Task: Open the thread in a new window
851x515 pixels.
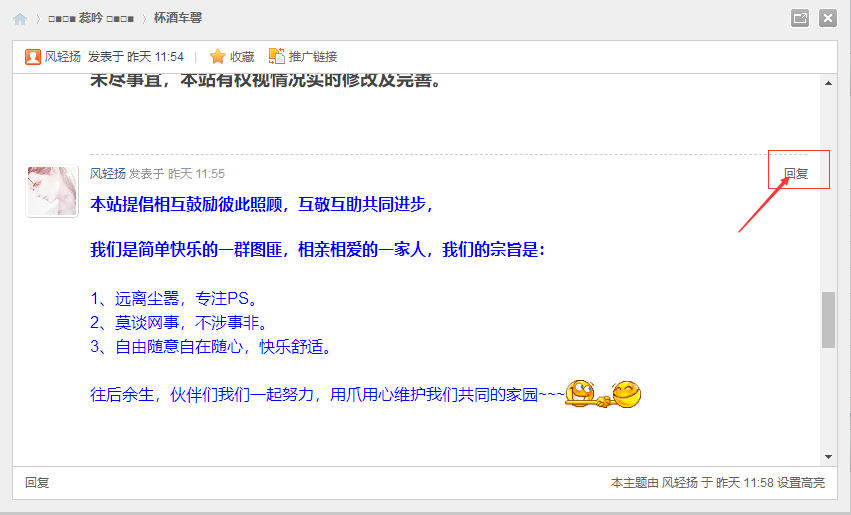Action: click(x=800, y=18)
